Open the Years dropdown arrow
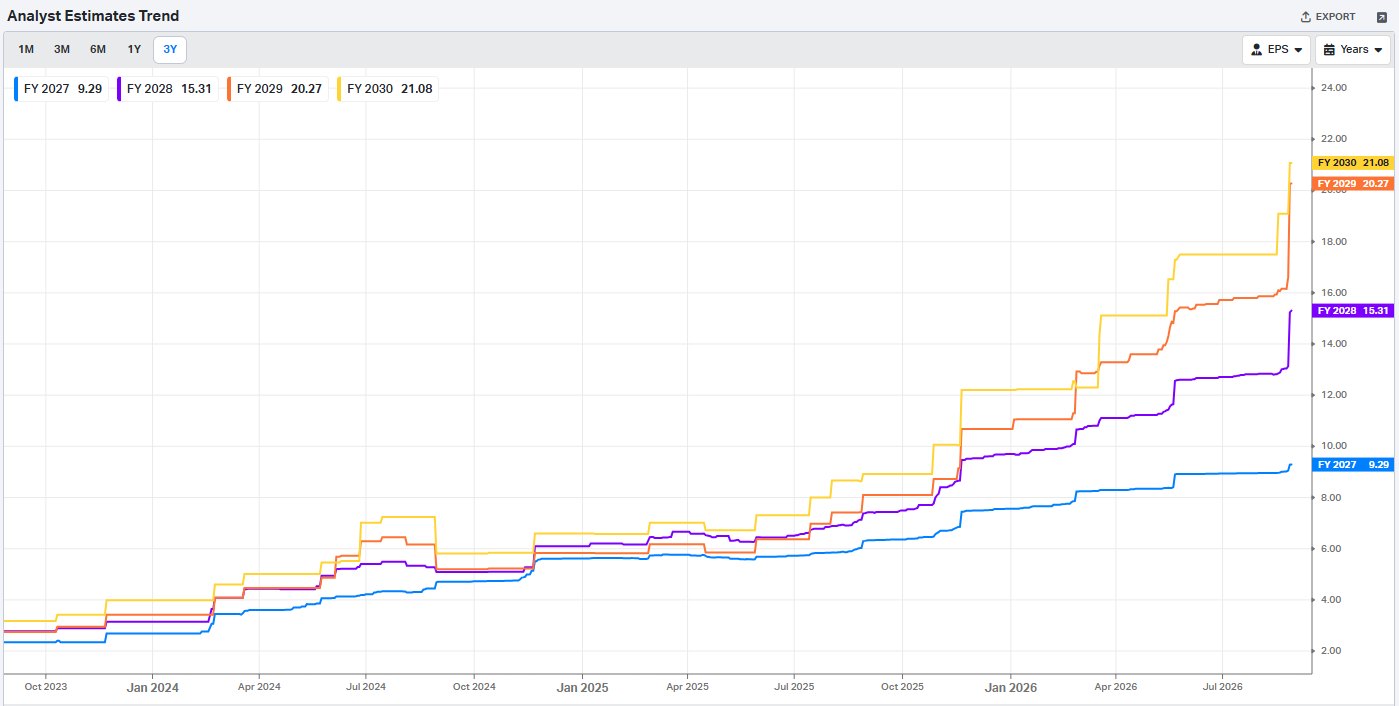Screen dimensions: 1399x706 (x=1378, y=50)
